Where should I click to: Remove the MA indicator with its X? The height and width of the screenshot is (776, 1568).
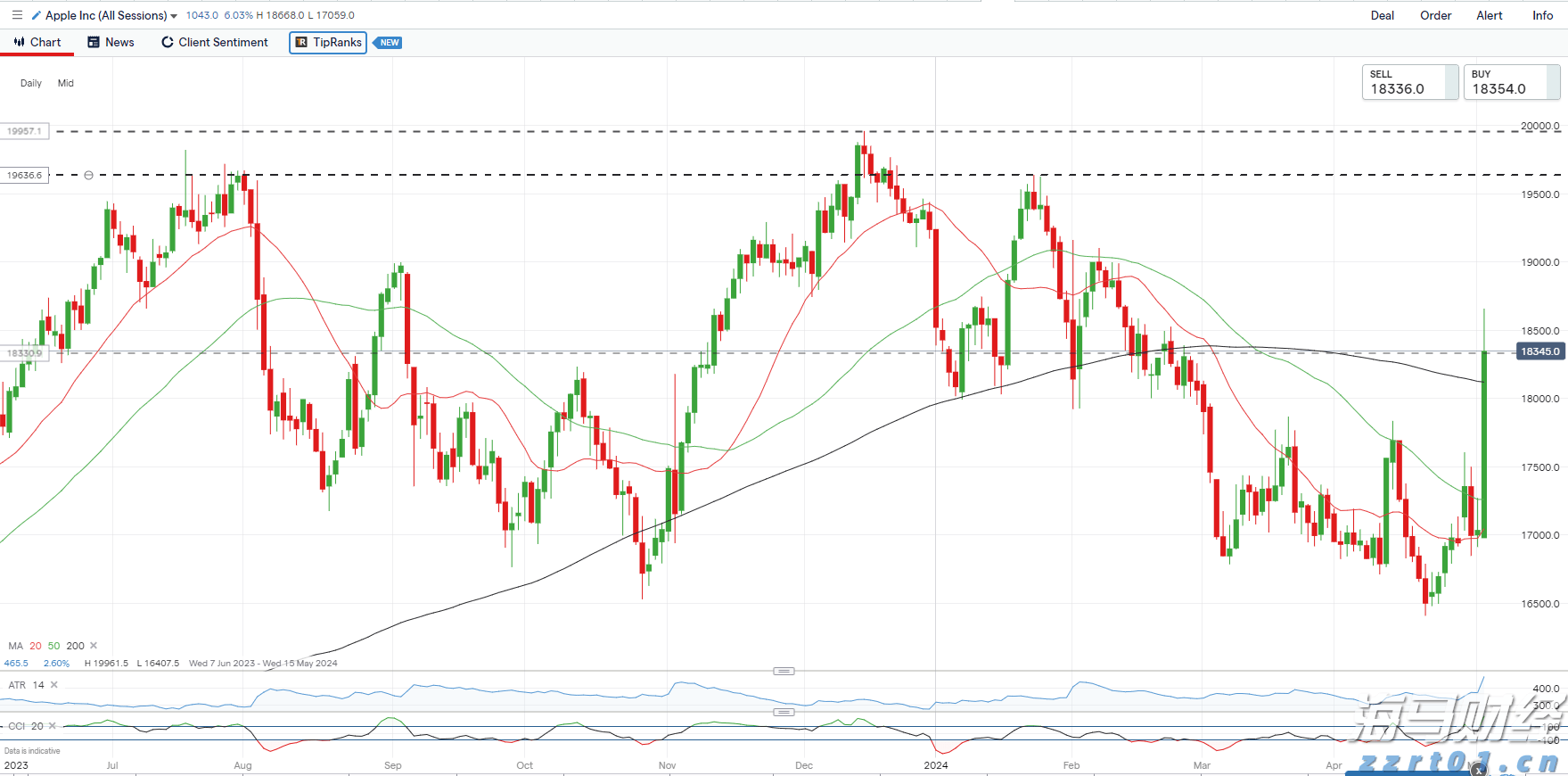[94, 646]
